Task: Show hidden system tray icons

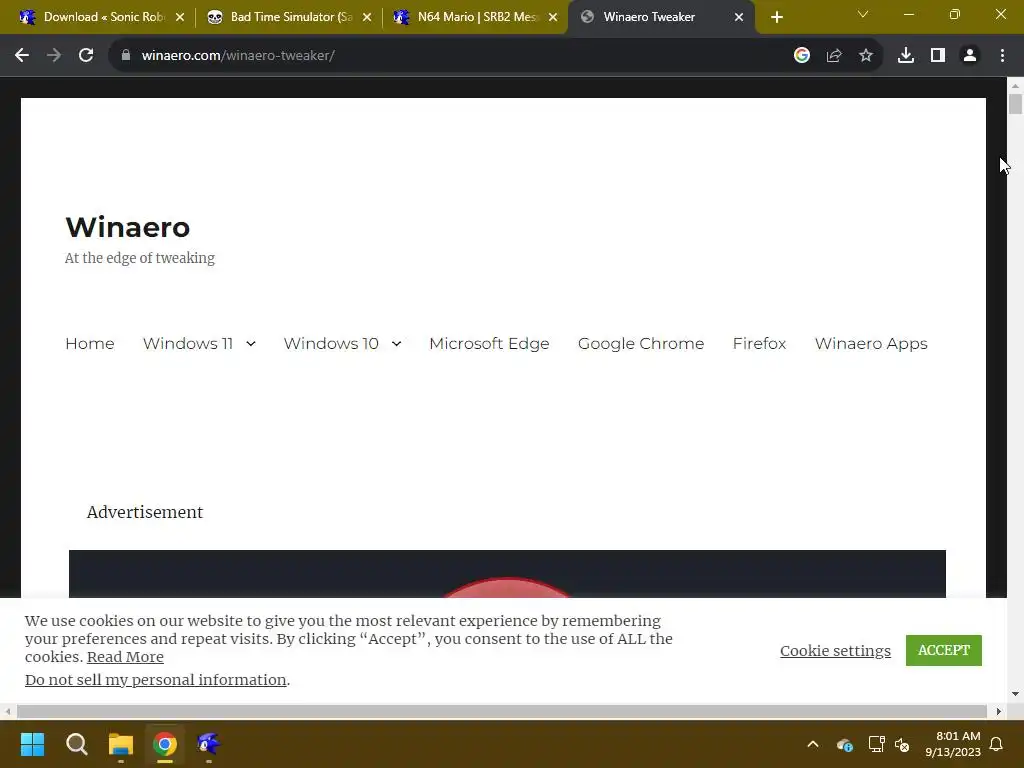Action: [813, 744]
